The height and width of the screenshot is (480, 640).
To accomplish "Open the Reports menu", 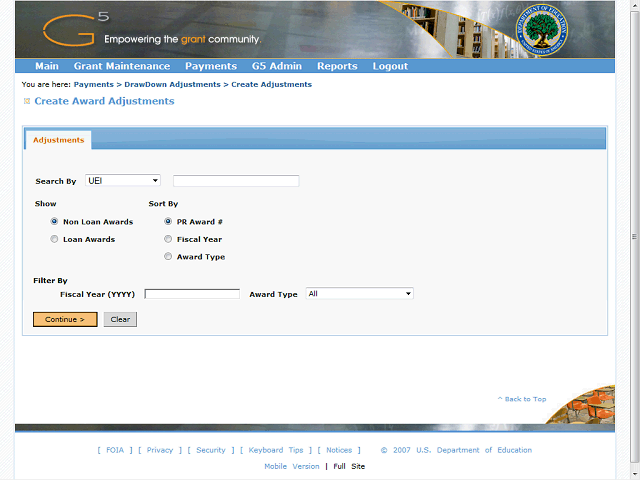I will [x=337, y=66].
